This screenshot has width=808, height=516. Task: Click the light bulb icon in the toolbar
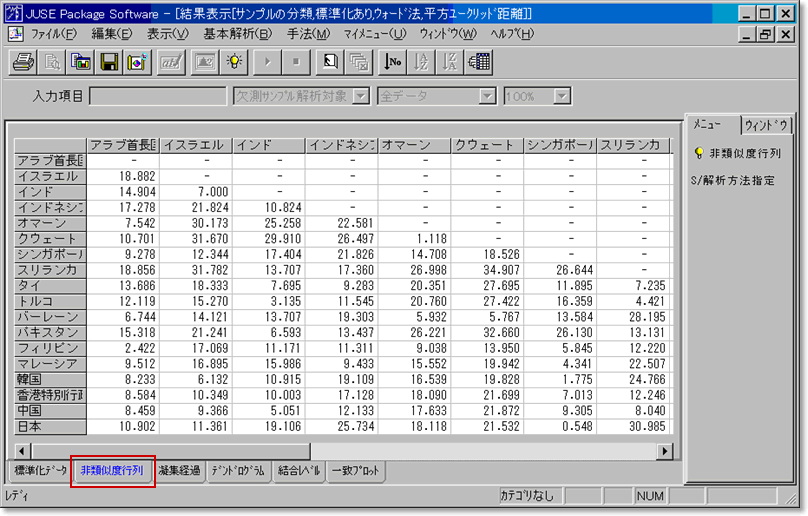coord(234,63)
